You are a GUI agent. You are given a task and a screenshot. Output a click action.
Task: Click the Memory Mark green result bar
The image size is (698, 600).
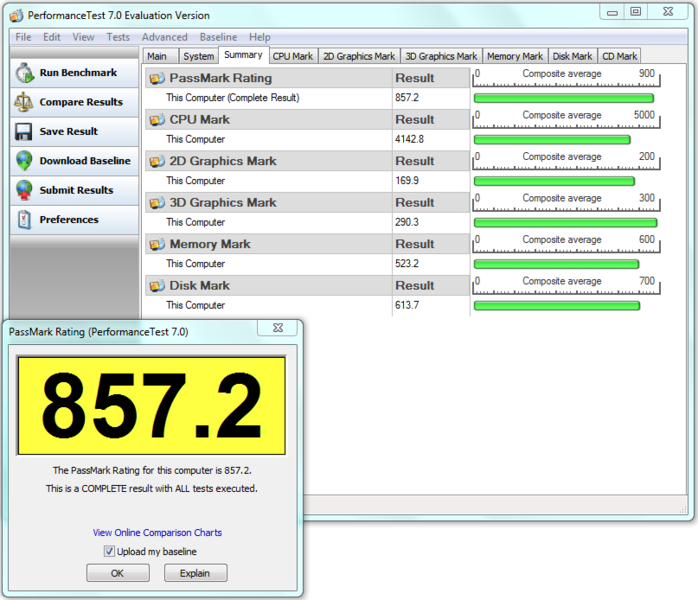pos(556,264)
